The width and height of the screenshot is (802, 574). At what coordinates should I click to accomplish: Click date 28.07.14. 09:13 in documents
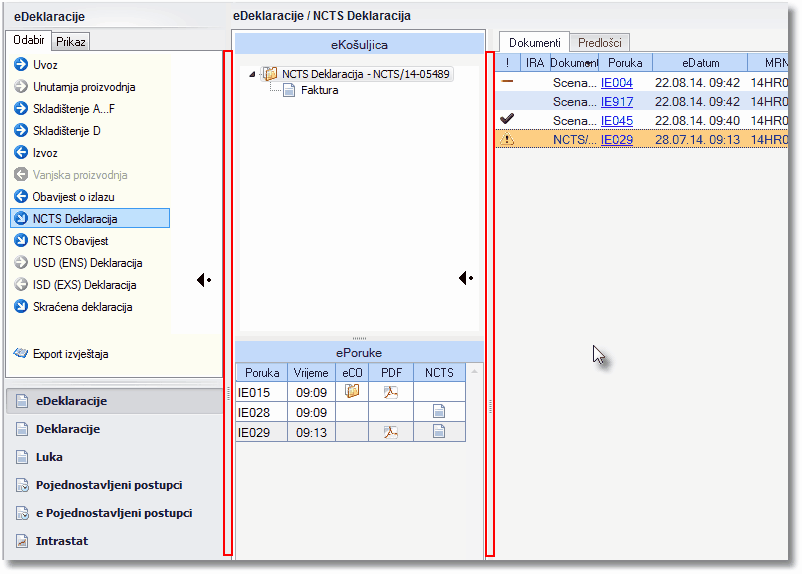coord(697,140)
